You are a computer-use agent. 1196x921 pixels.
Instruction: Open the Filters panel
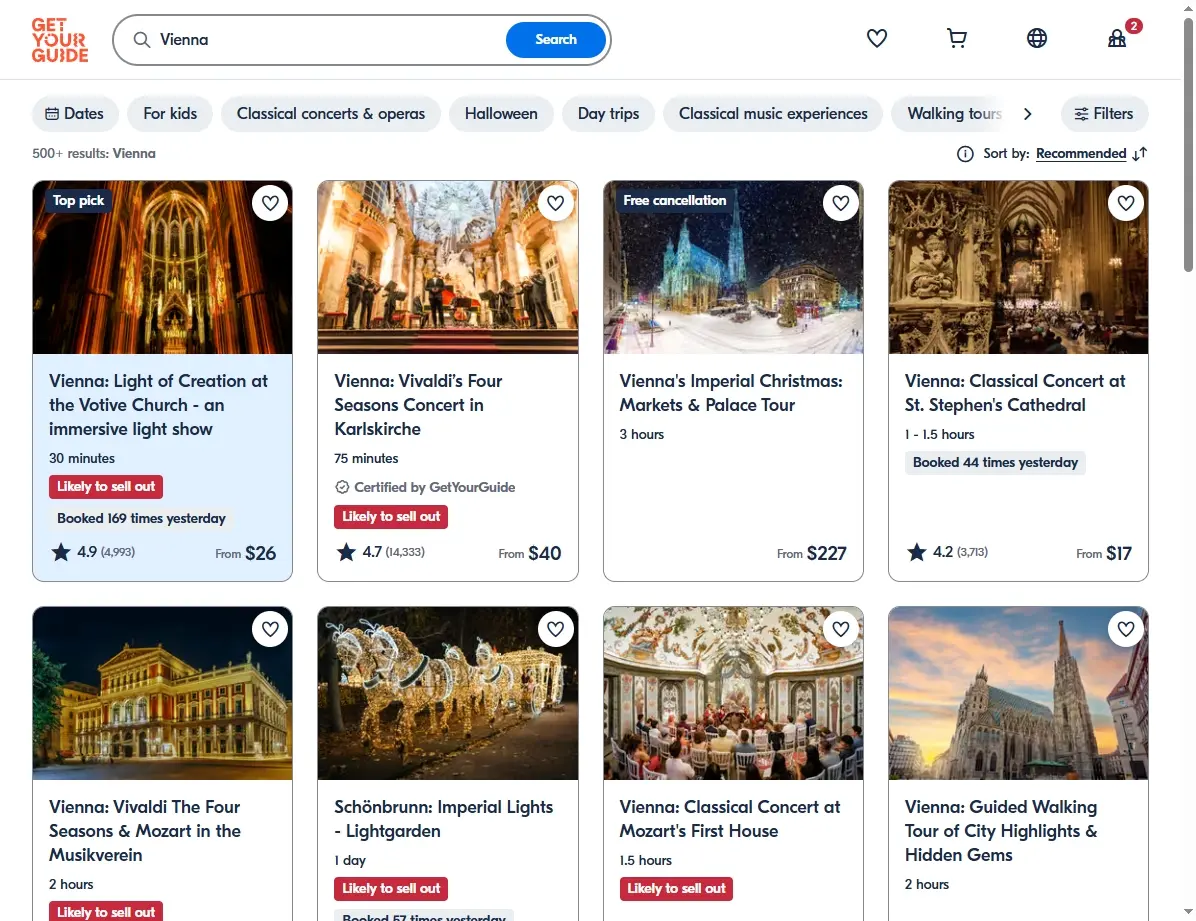(1104, 114)
